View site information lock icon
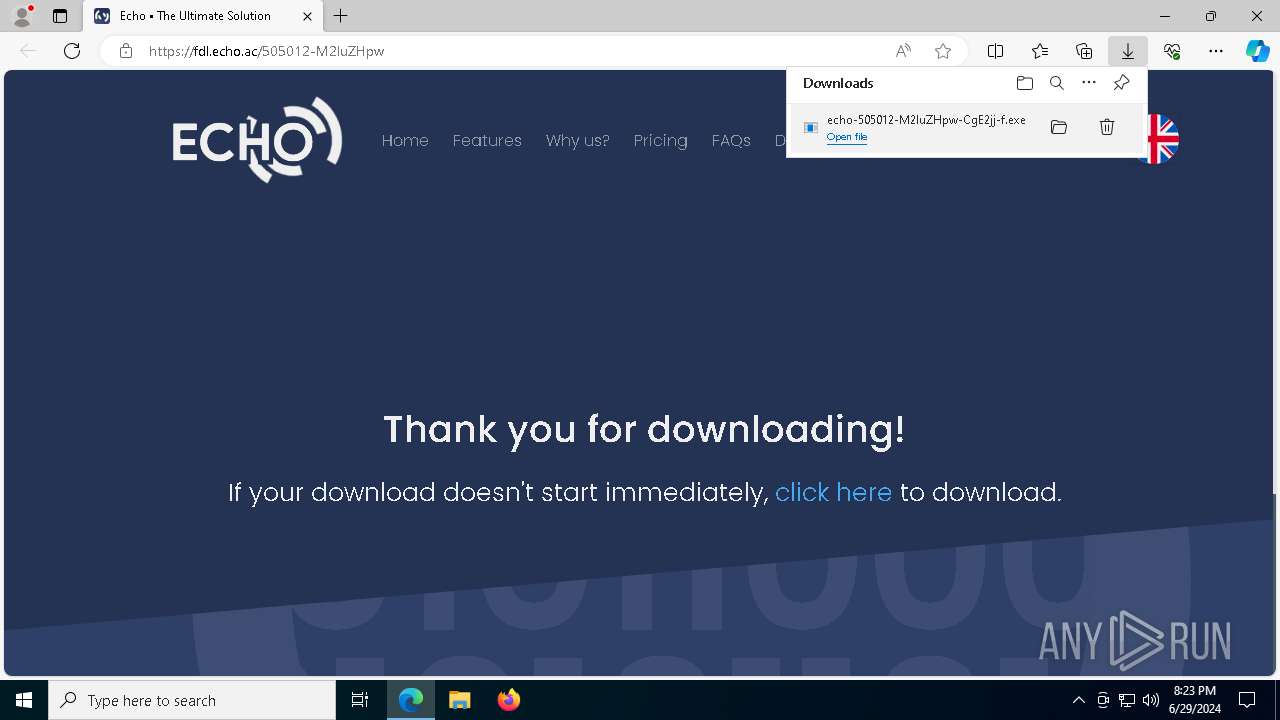 pos(126,51)
